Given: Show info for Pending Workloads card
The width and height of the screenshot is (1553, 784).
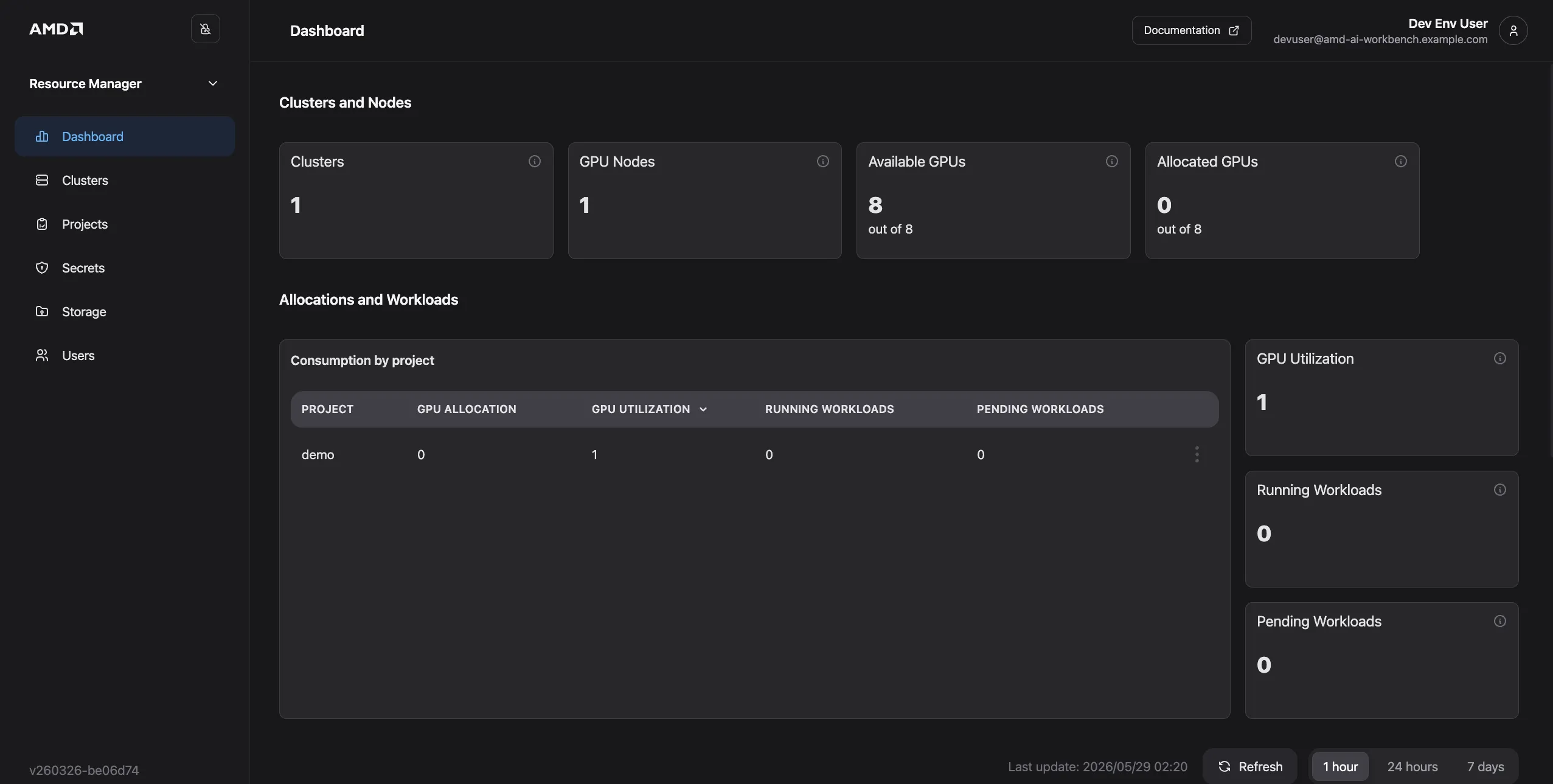Looking at the screenshot, I should (x=1500, y=621).
